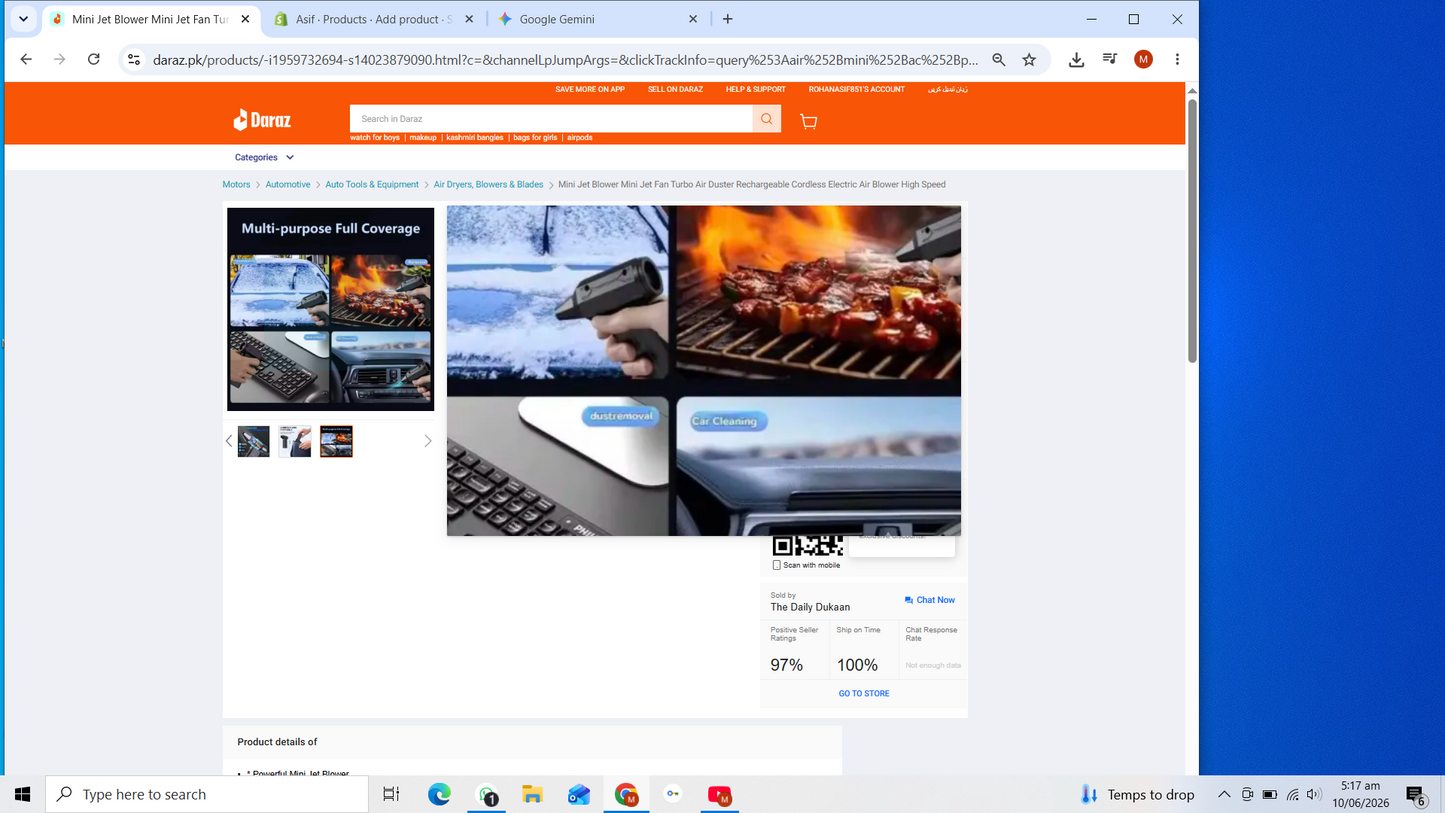
Task: Switch to the Asif Products tab
Action: click(x=374, y=19)
